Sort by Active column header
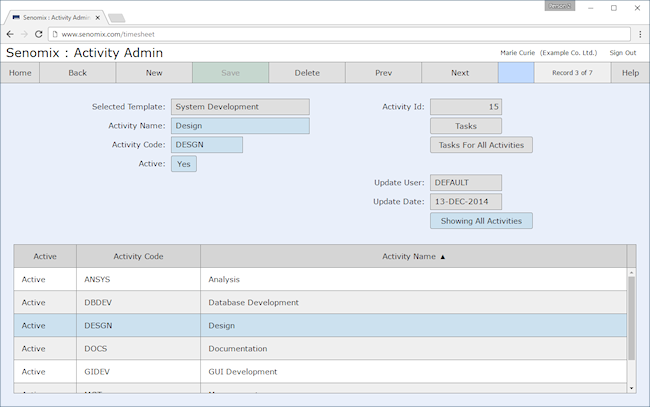The width and height of the screenshot is (650, 407). click(45, 256)
